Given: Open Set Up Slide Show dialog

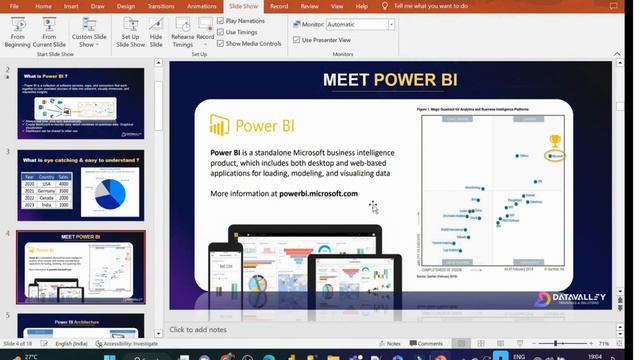Looking at the screenshot, I should [131, 32].
